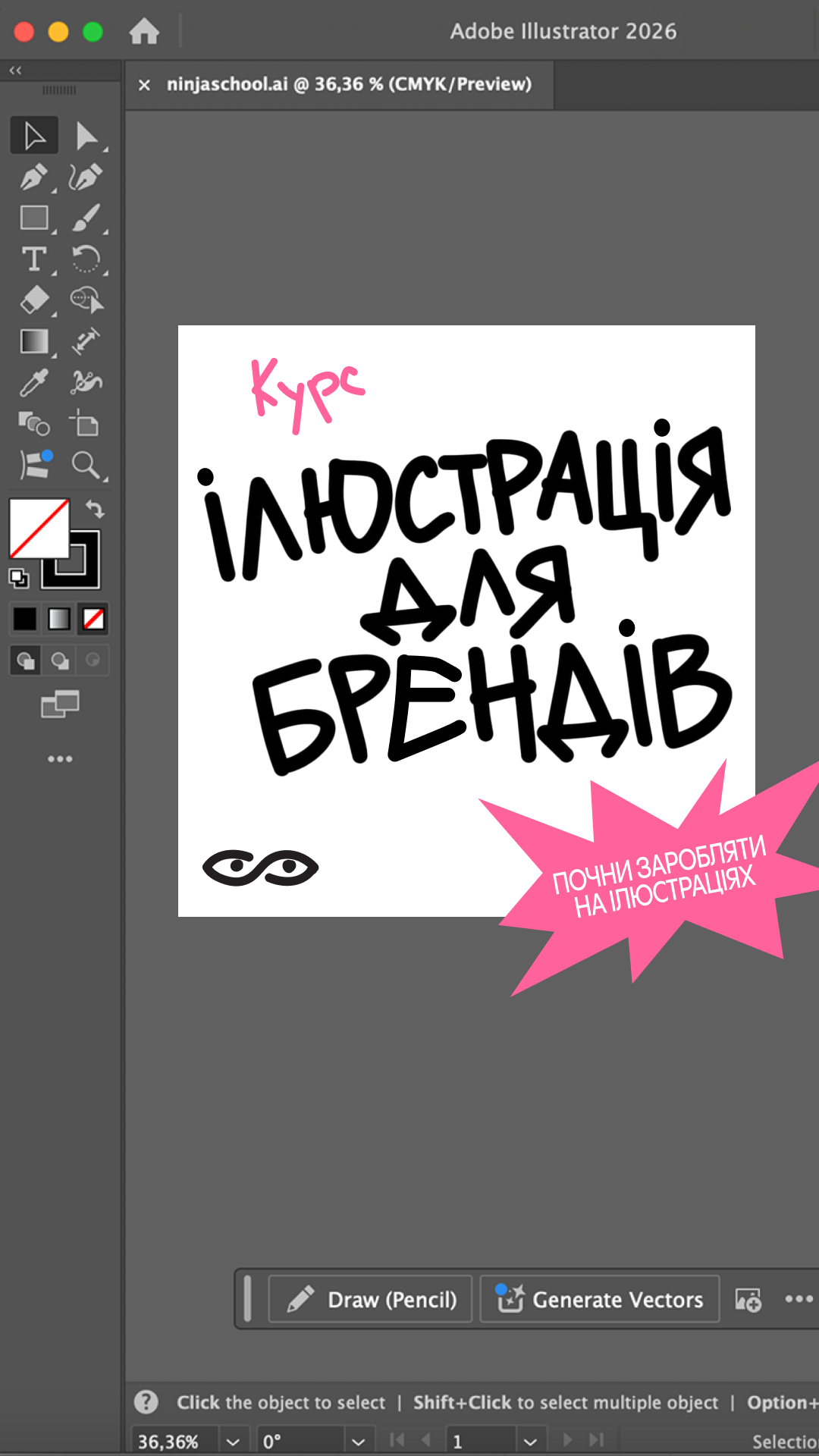
Task: Select the Dimension measuring tool
Action: point(86,341)
